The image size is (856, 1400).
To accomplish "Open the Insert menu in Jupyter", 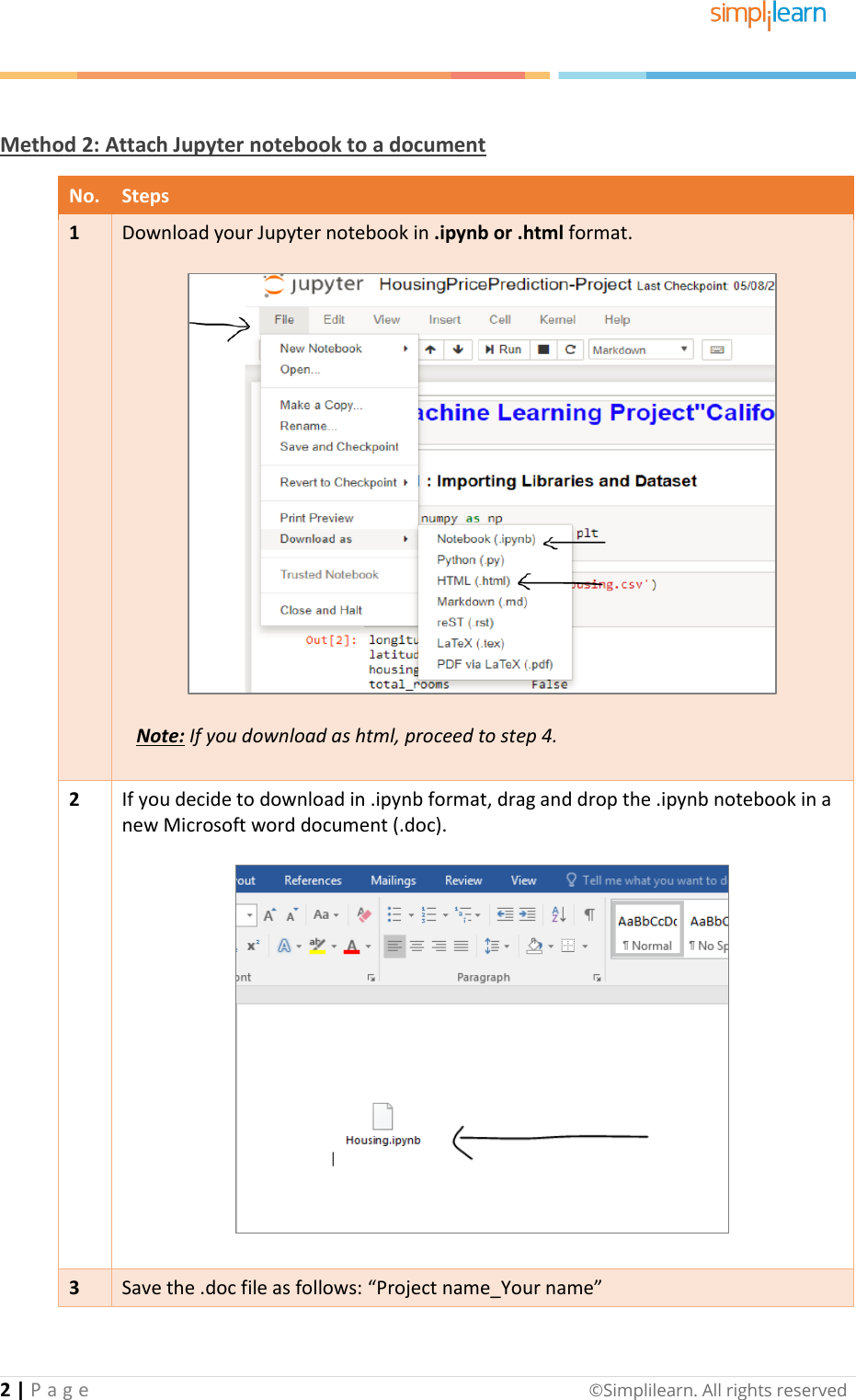I will [x=444, y=319].
